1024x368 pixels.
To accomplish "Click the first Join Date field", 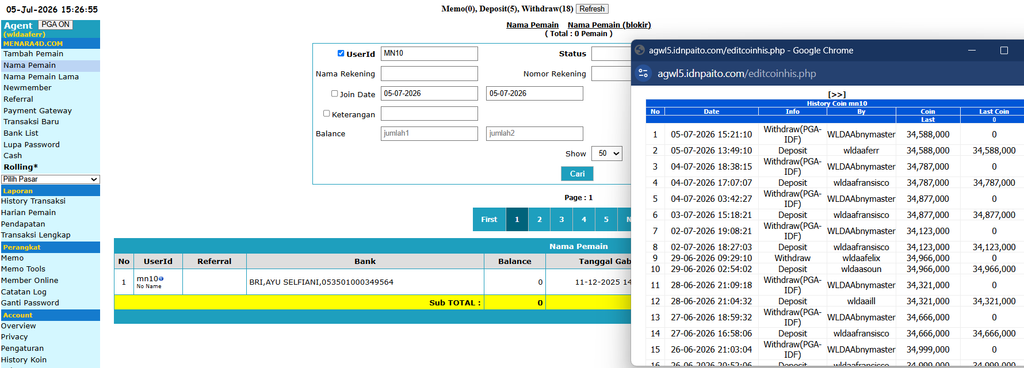I will 429,93.
